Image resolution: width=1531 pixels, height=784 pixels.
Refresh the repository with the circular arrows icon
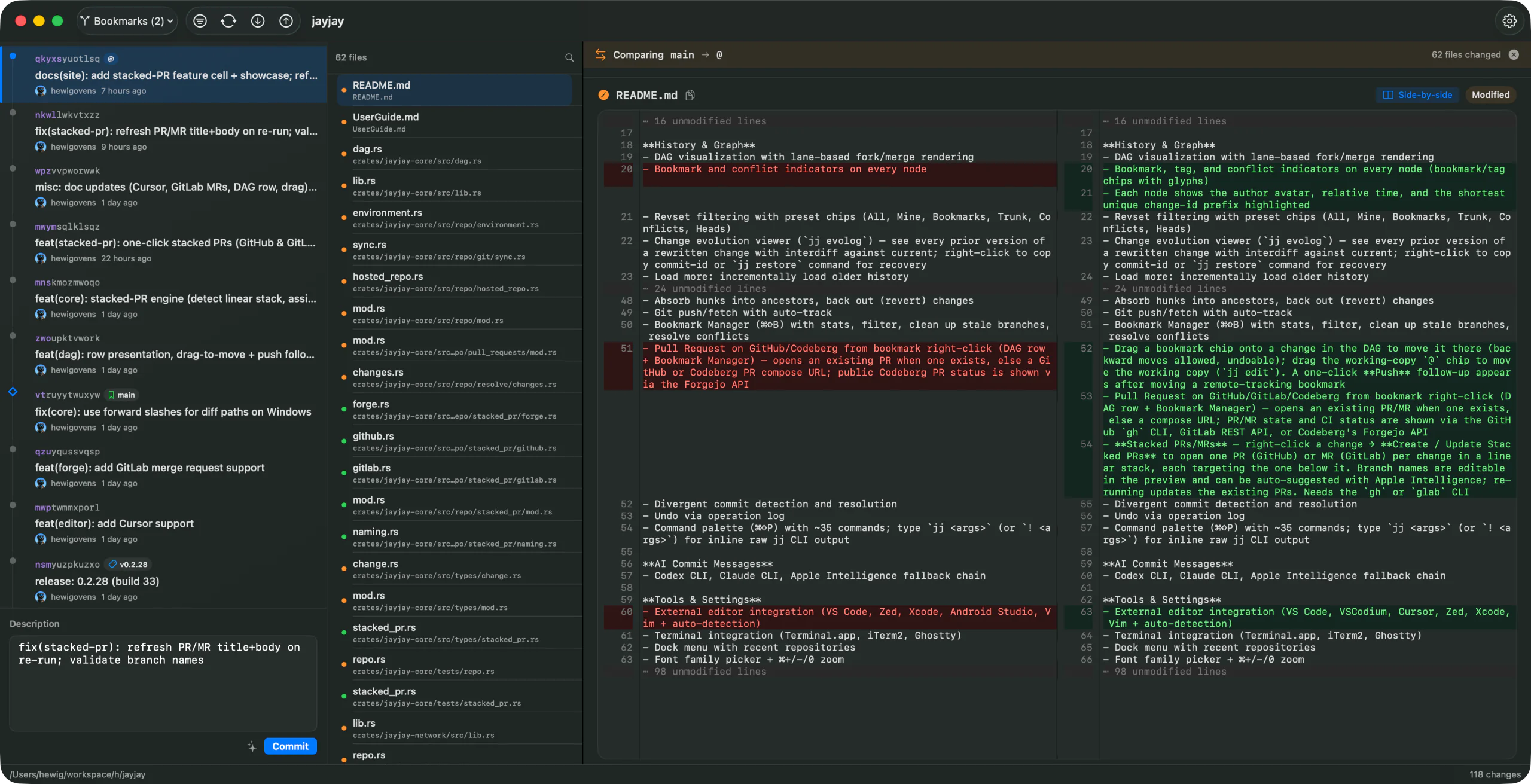pyautogui.click(x=228, y=21)
